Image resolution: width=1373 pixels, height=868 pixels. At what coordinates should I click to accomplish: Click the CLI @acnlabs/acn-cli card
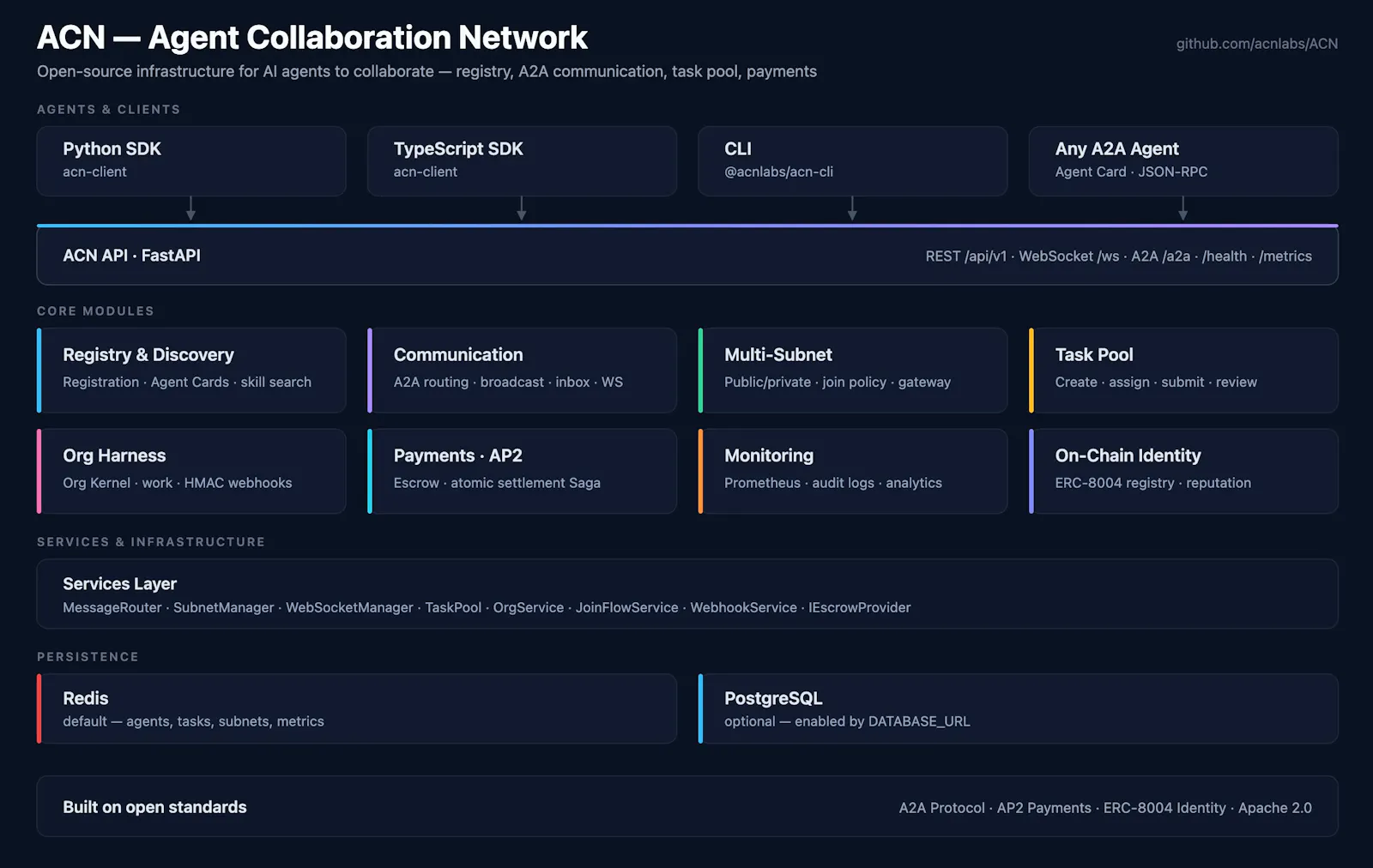852,161
